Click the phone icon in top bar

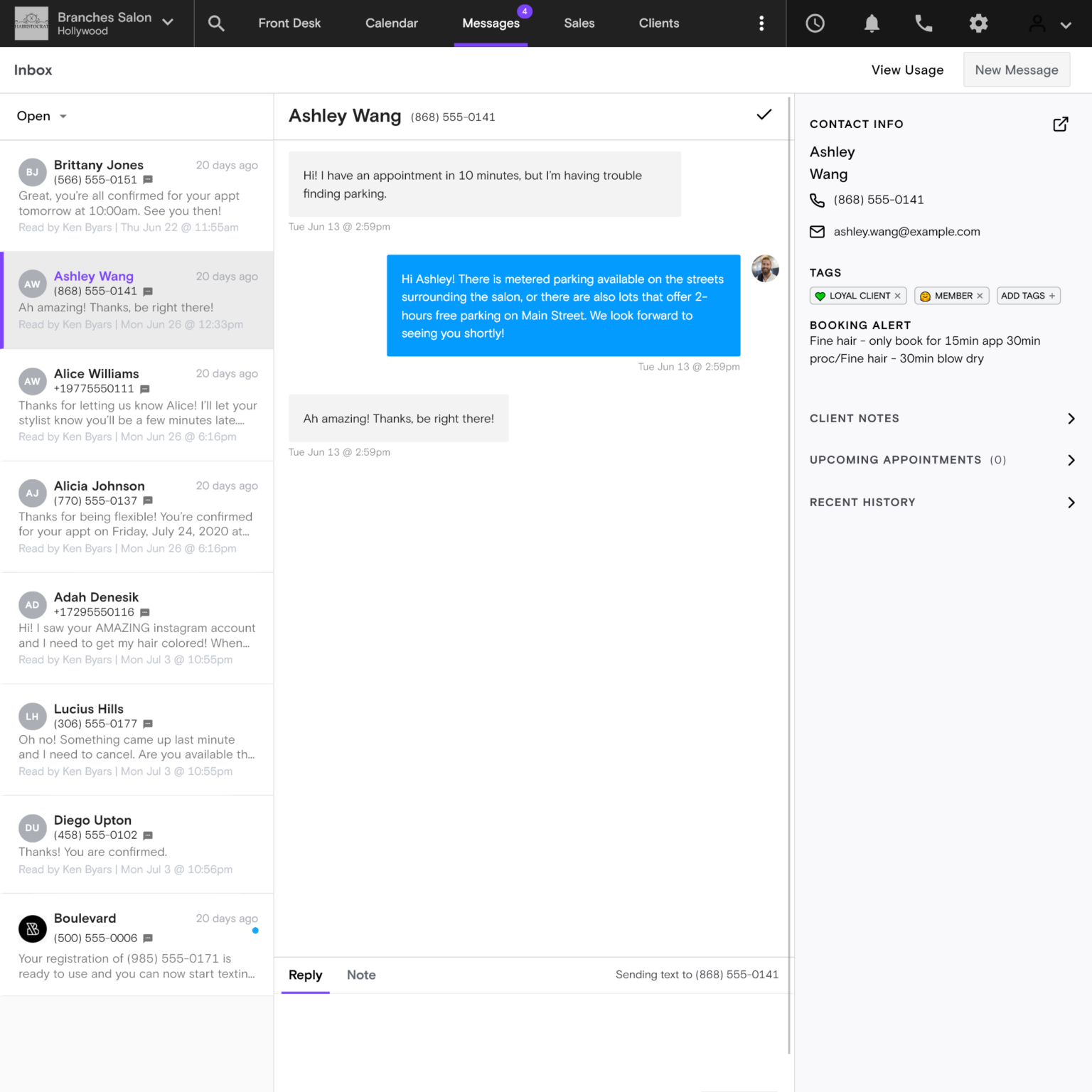924,23
